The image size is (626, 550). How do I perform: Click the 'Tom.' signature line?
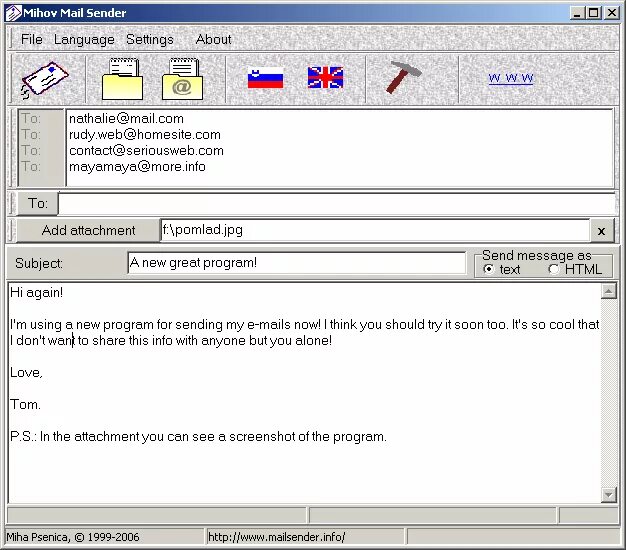tap(25, 404)
